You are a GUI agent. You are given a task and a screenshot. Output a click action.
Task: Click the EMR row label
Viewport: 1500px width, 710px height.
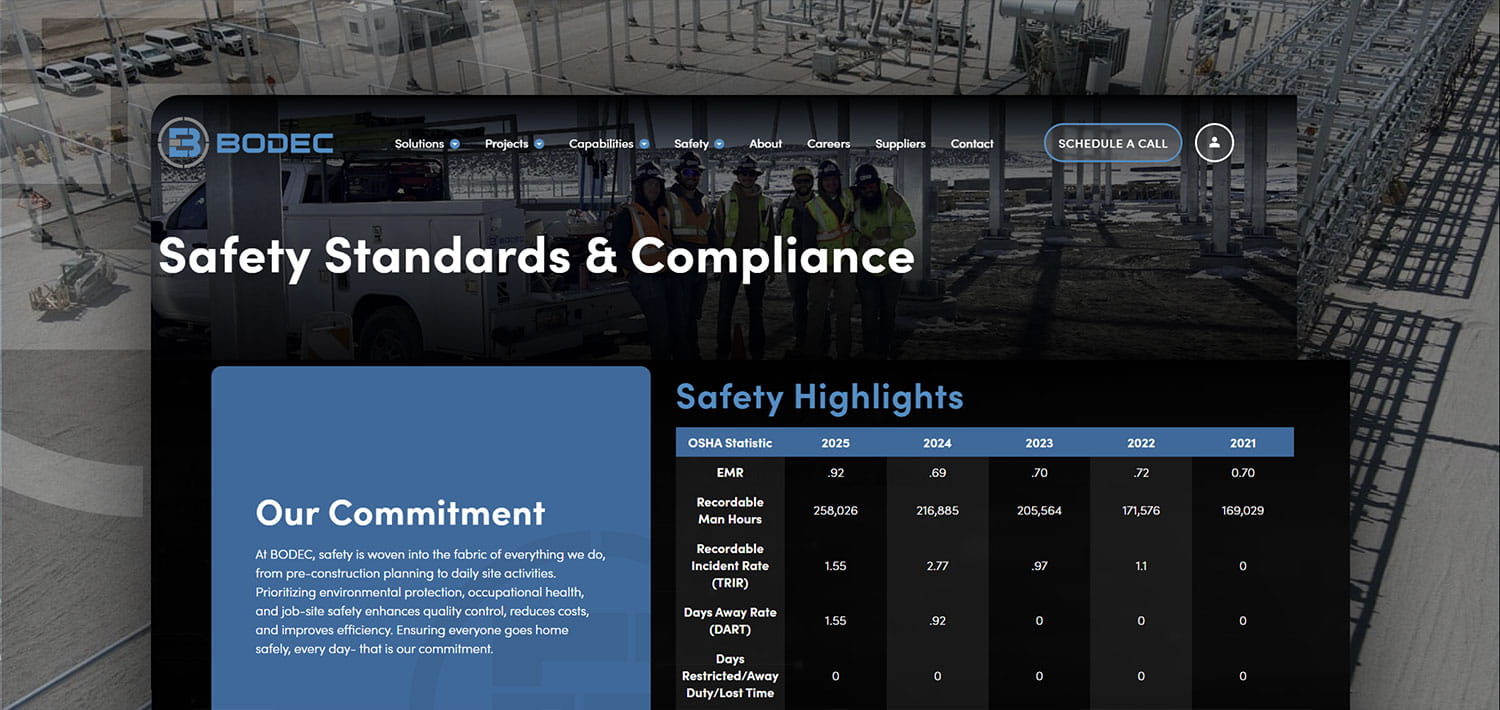730,473
